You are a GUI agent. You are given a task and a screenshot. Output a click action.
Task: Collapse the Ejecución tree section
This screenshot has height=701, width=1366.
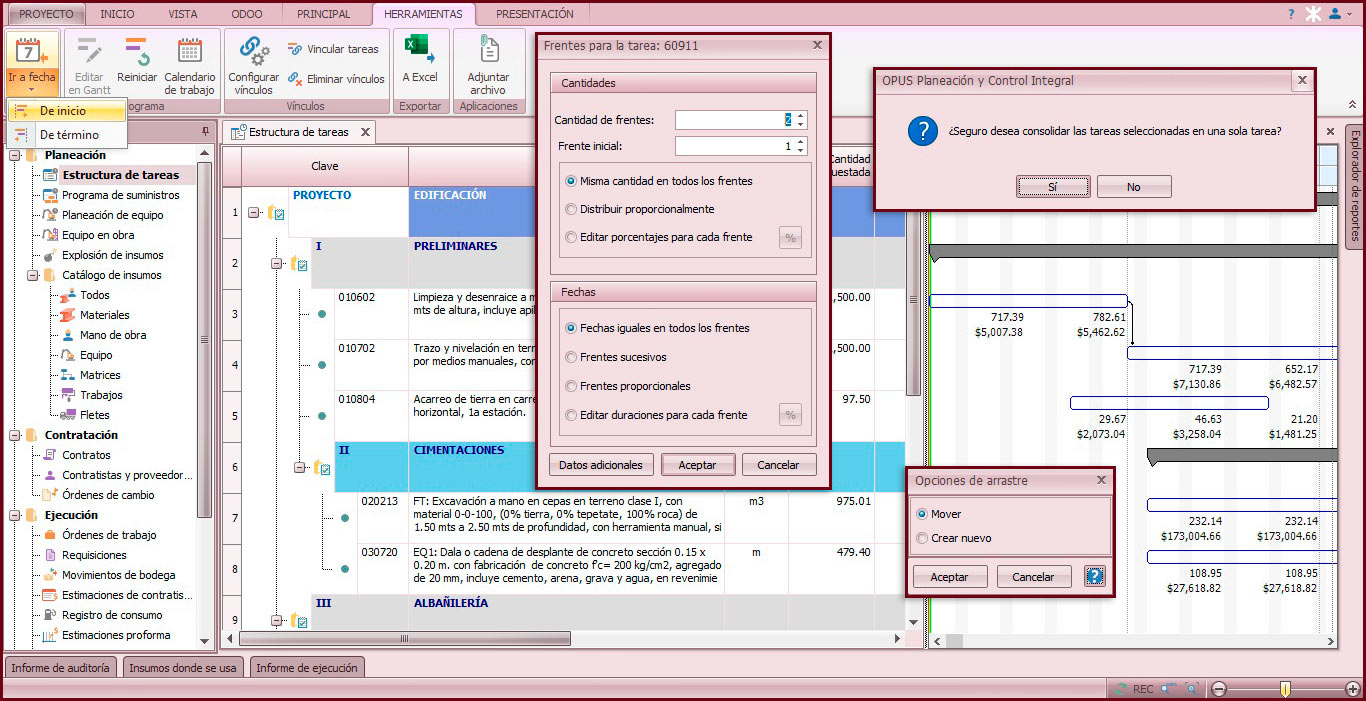[x=15, y=515]
